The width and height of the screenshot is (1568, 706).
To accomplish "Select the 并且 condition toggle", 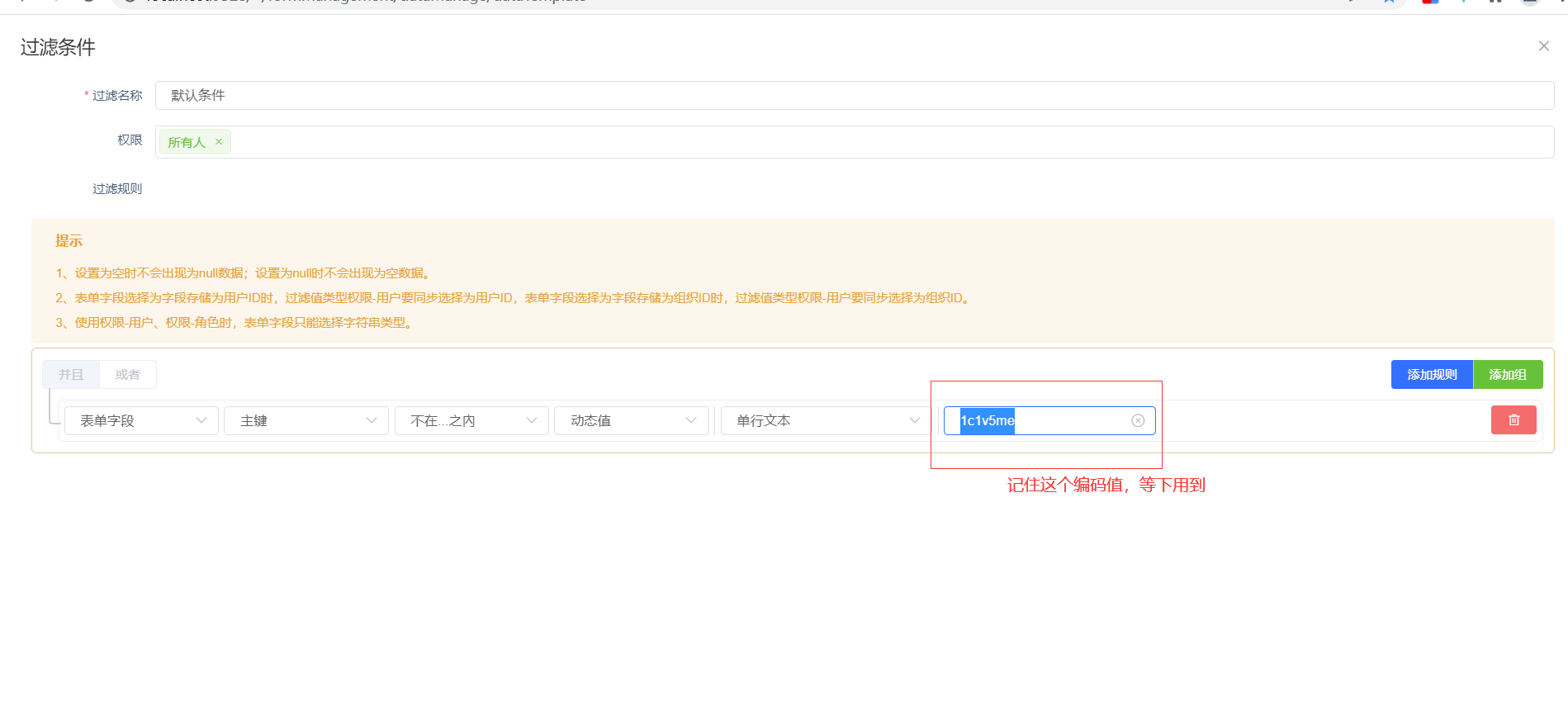I will point(71,375).
